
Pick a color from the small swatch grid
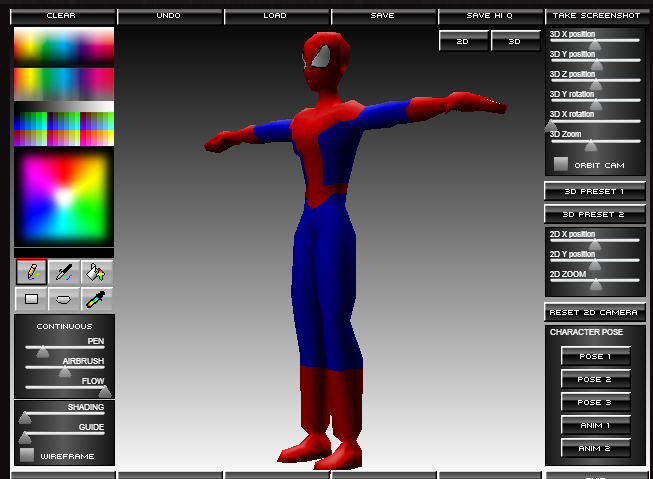(x=64, y=129)
